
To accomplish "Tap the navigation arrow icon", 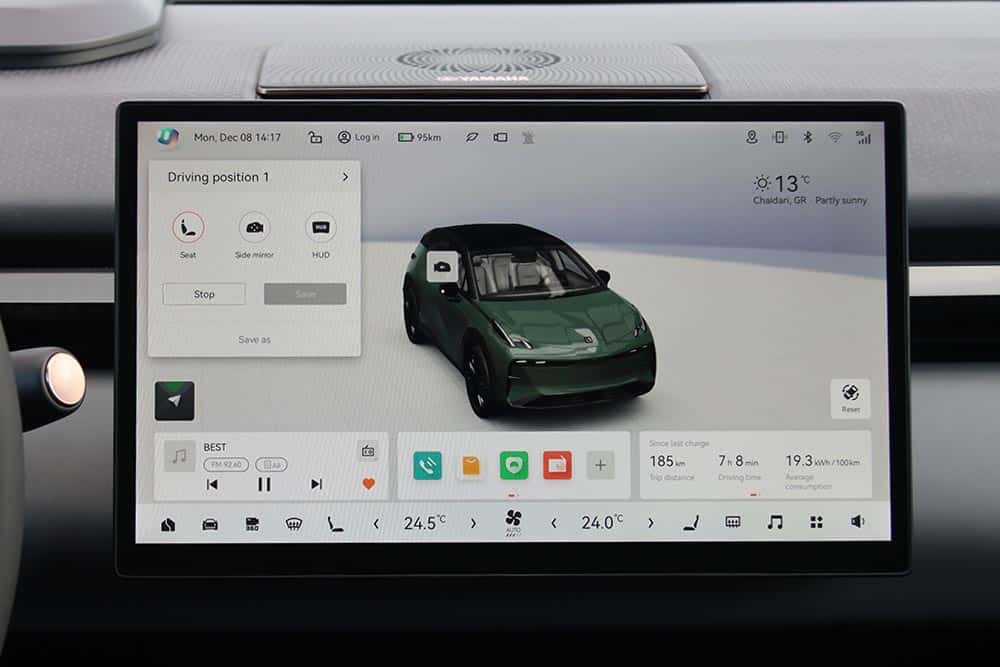I will coord(174,400).
